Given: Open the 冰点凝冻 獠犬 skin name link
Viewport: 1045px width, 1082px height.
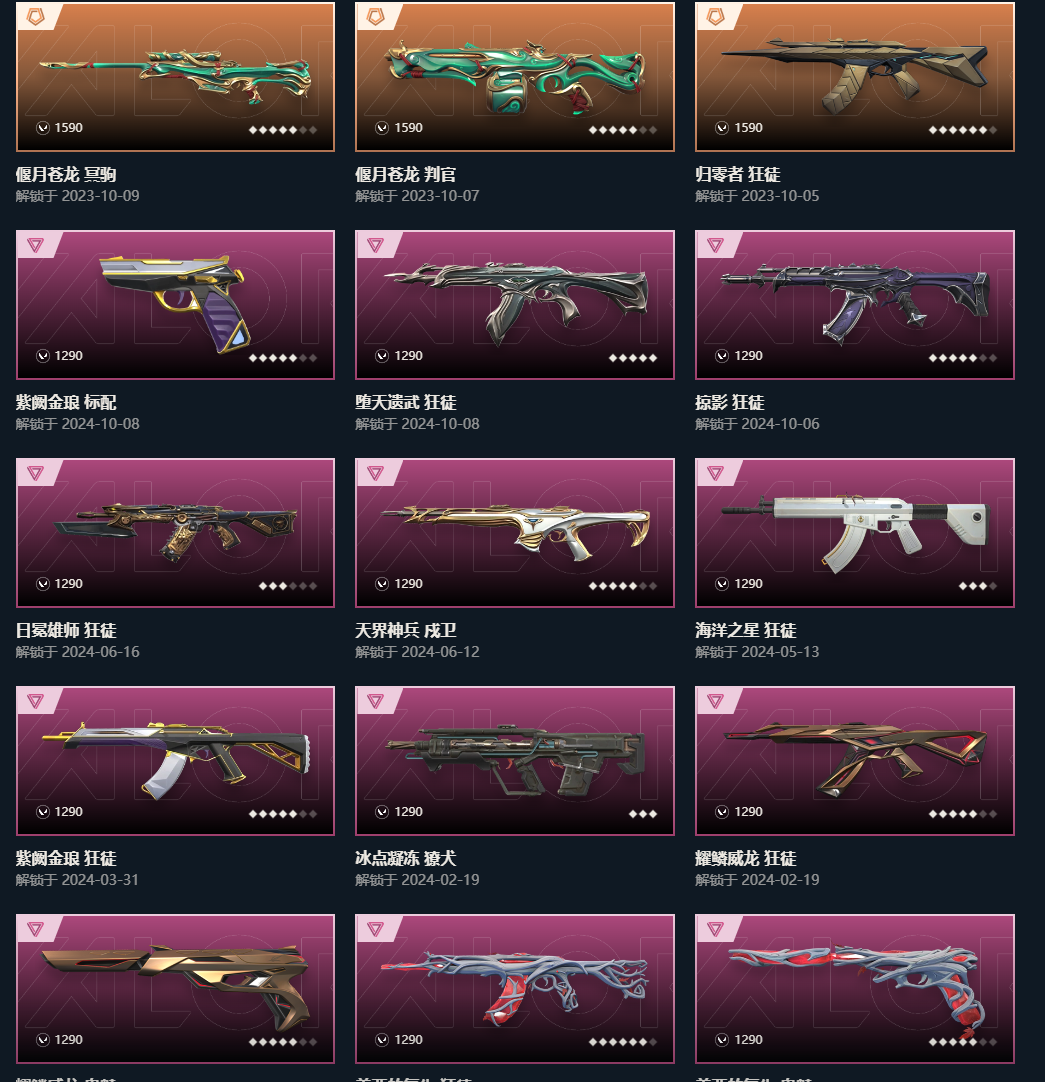Looking at the screenshot, I should [x=406, y=858].
